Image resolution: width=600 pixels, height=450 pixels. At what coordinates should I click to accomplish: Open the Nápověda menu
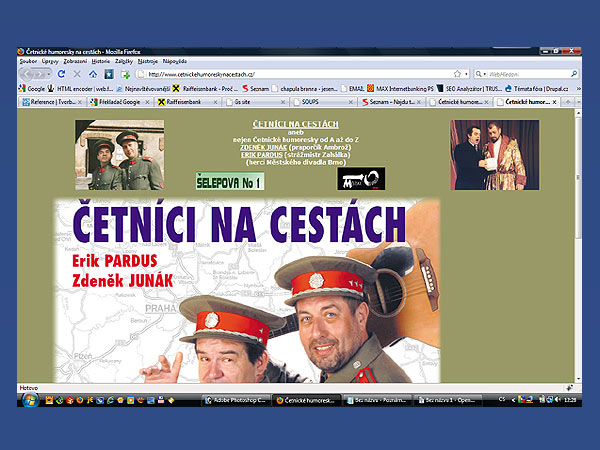(x=174, y=61)
